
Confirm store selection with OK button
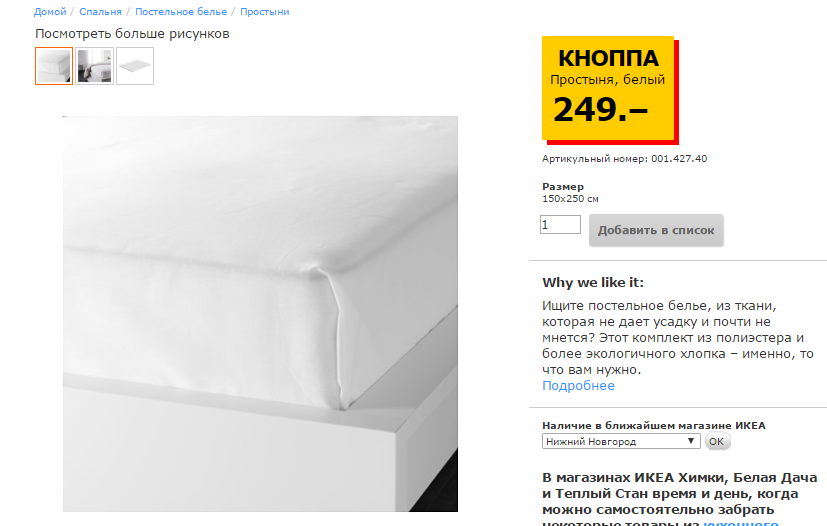717,441
